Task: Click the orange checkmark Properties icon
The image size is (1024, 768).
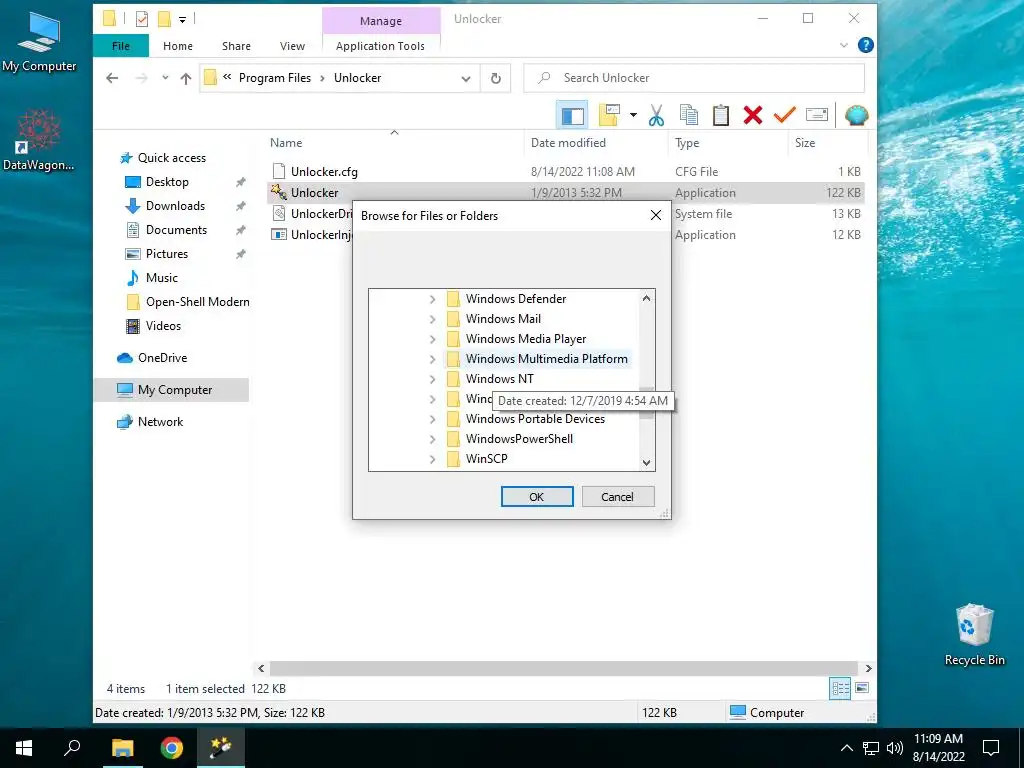Action: pyautogui.click(x=784, y=116)
